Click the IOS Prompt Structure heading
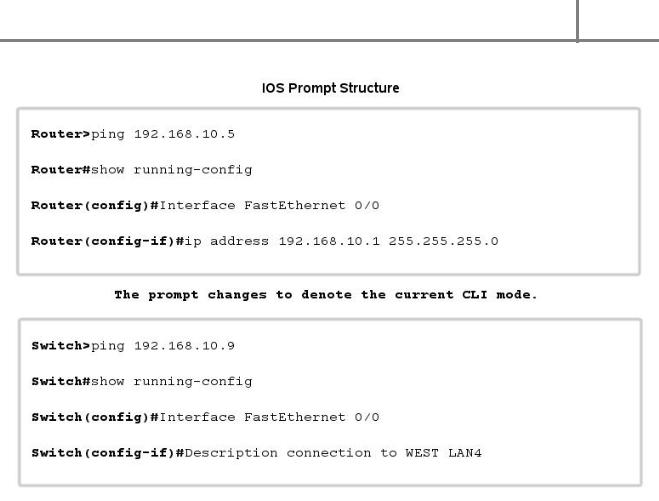Screen dimensions: 659x501 [330, 88]
